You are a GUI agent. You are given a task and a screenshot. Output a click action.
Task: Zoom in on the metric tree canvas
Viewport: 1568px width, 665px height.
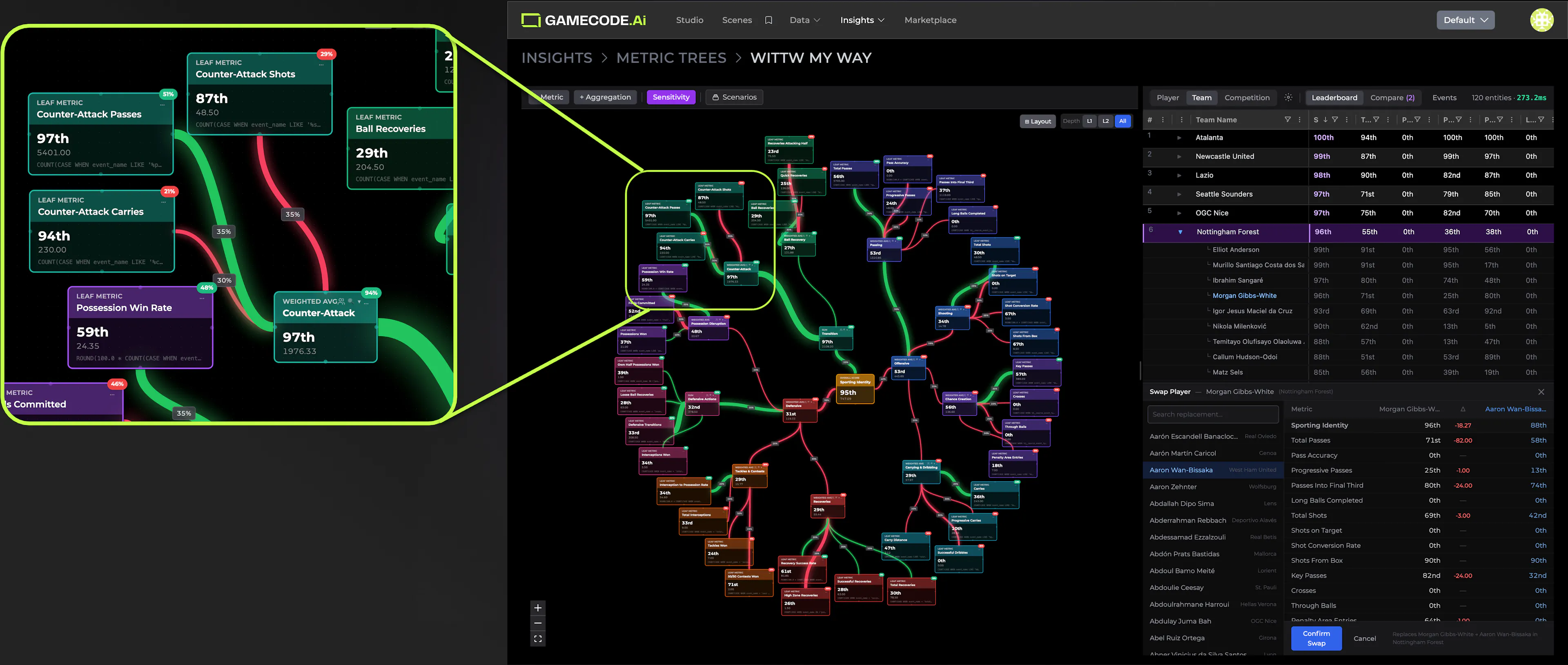tap(537, 608)
